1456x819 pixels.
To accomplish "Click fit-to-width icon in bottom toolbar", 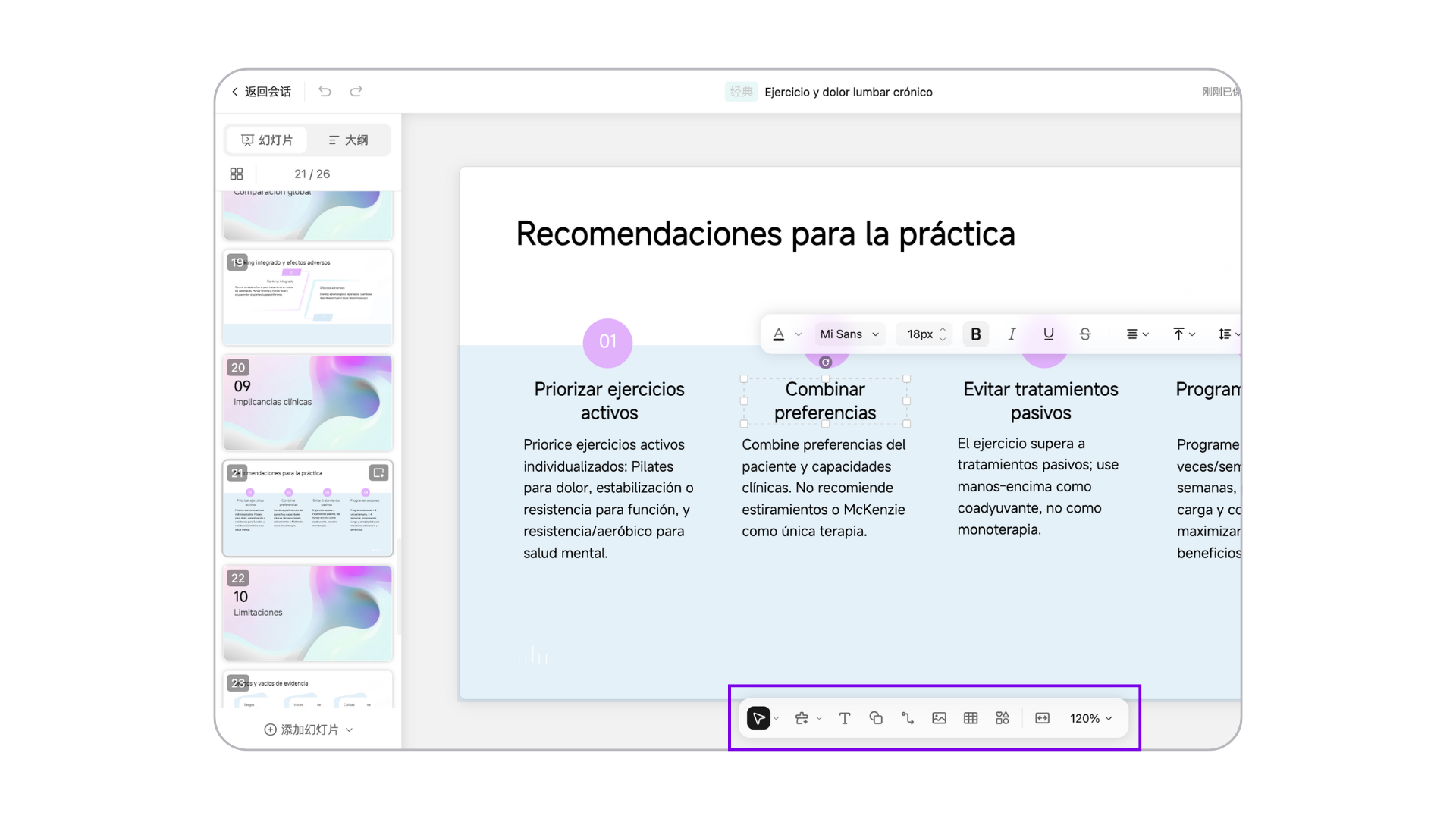I will [1043, 718].
